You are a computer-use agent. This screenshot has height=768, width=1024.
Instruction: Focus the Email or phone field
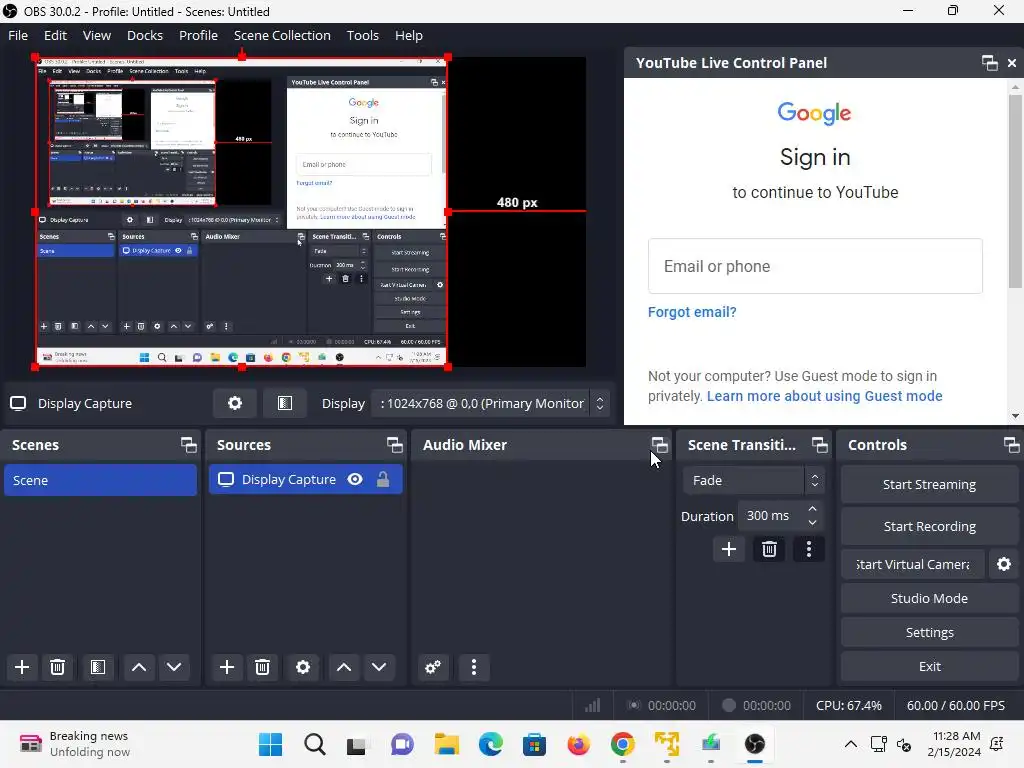pyautogui.click(x=815, y=266)
